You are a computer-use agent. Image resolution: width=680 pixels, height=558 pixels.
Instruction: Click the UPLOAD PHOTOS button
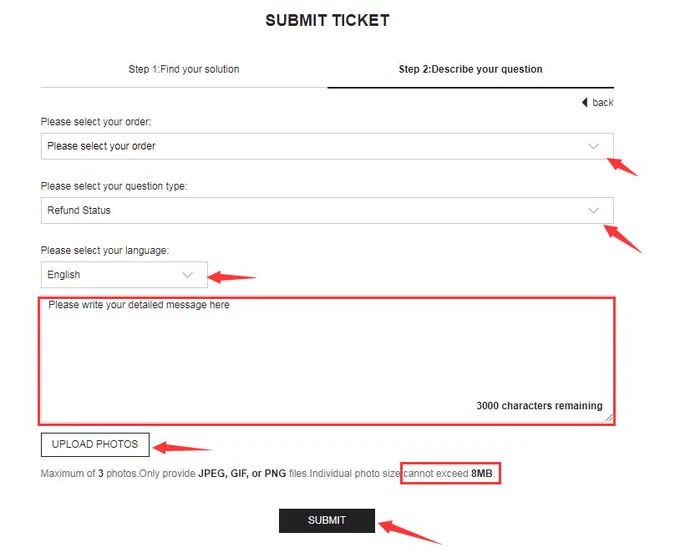(95, 444)
